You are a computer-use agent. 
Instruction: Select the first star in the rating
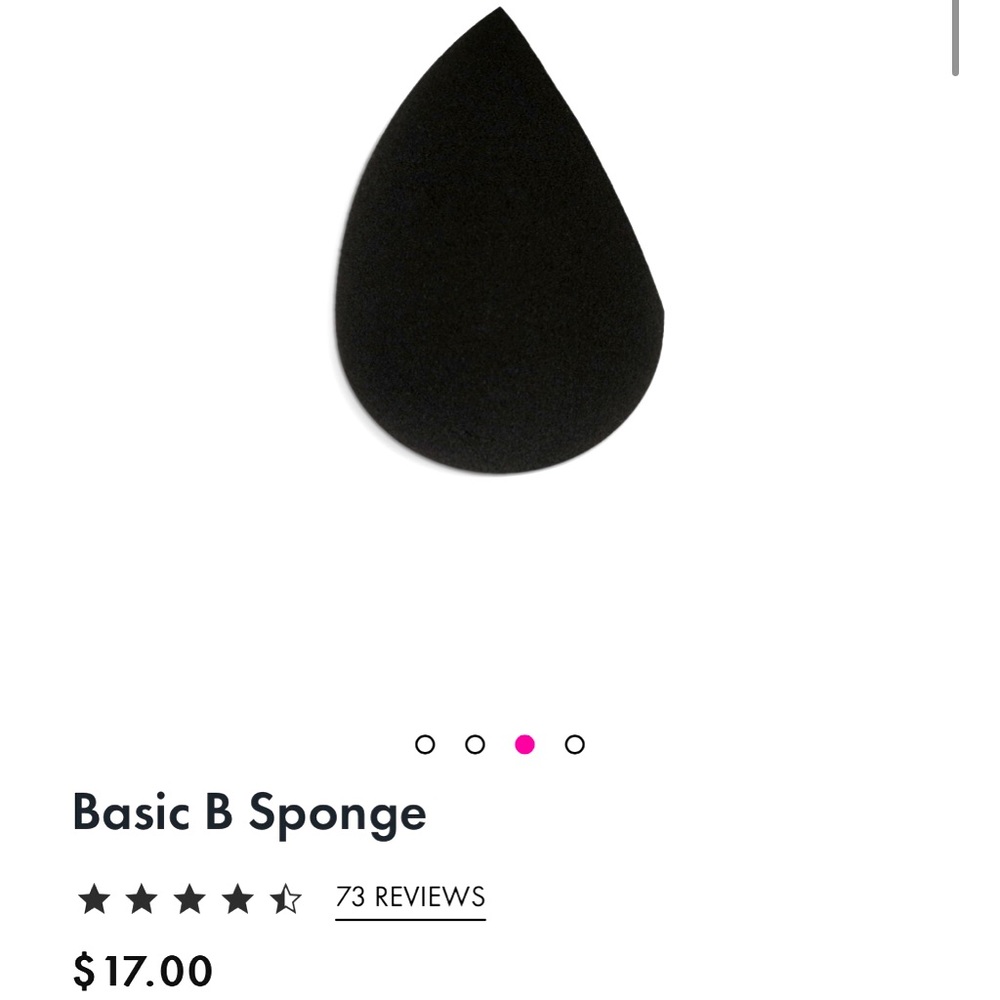coord(95,899)
